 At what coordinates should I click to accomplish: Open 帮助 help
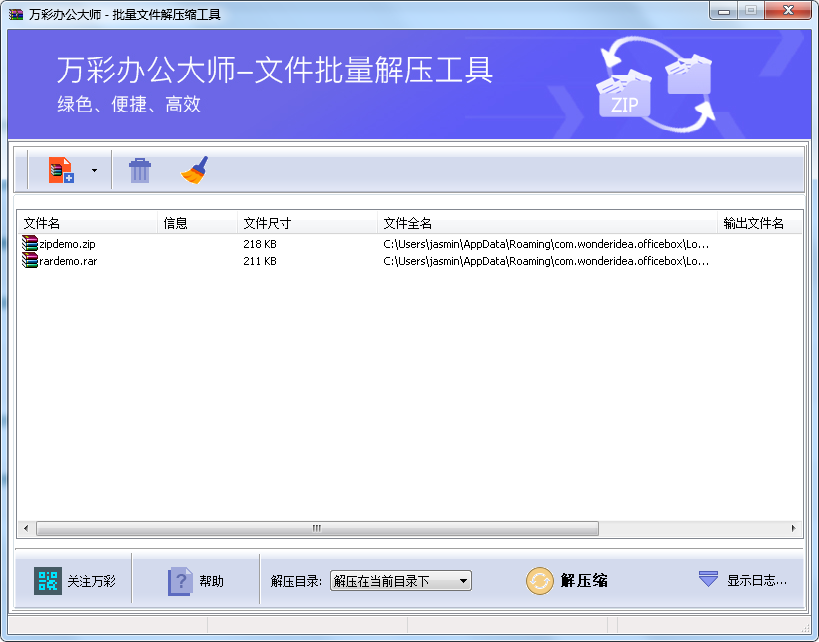click(212, 581)
